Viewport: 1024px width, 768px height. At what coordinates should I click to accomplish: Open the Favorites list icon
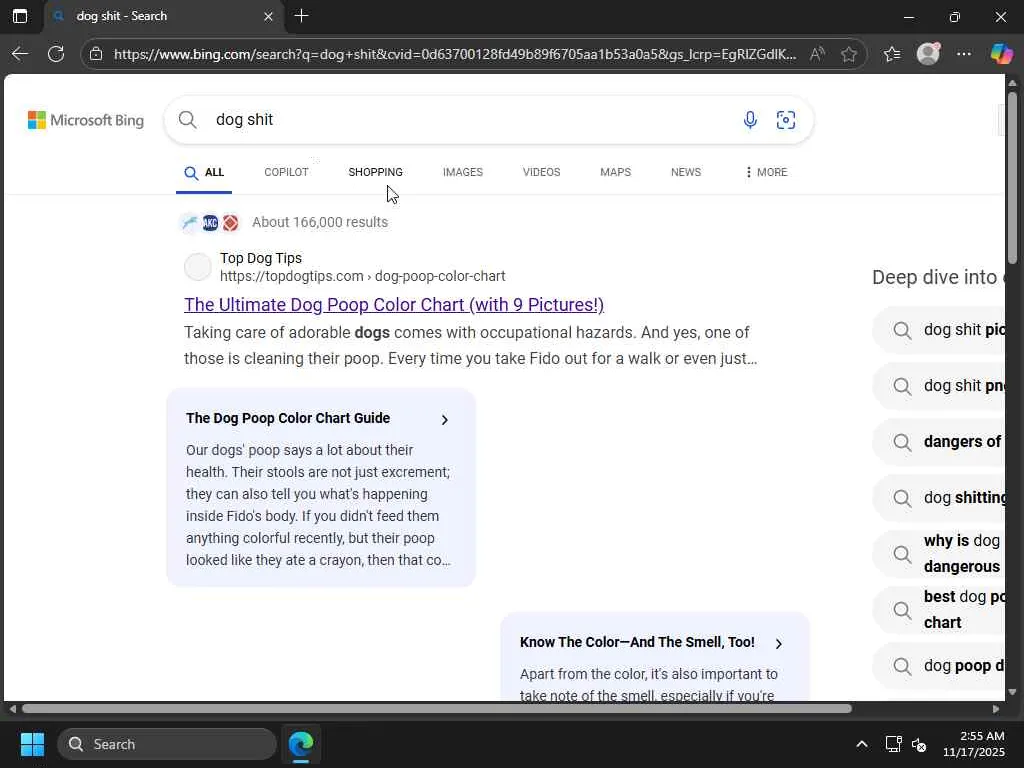(x=892, y=54)
